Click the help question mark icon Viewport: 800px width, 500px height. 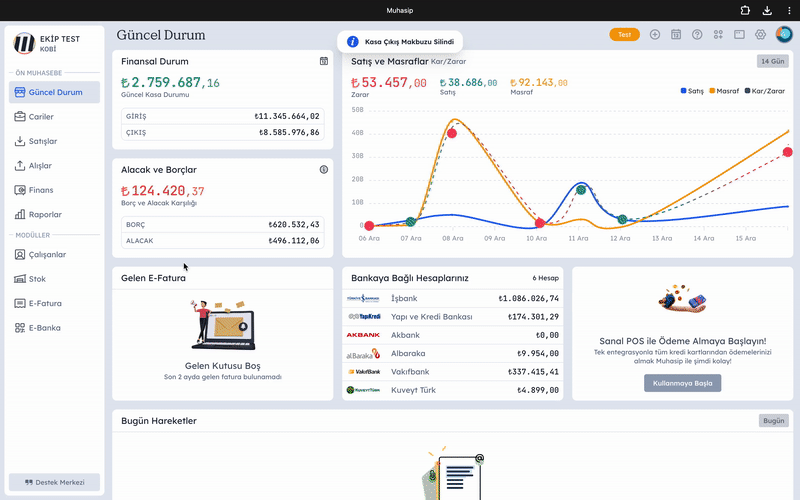point(697,34)
